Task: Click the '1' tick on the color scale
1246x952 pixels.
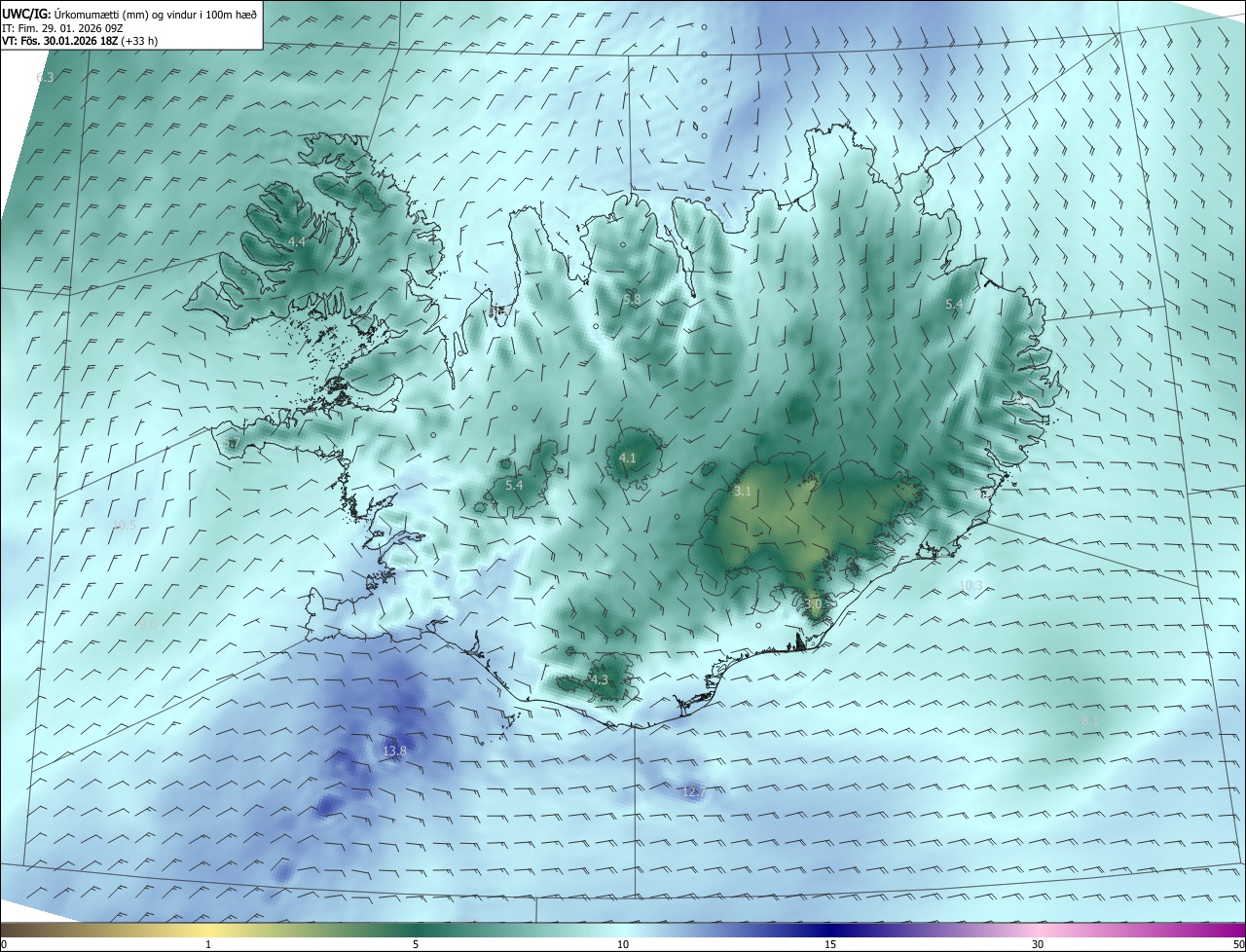Action: coord(208,944)
